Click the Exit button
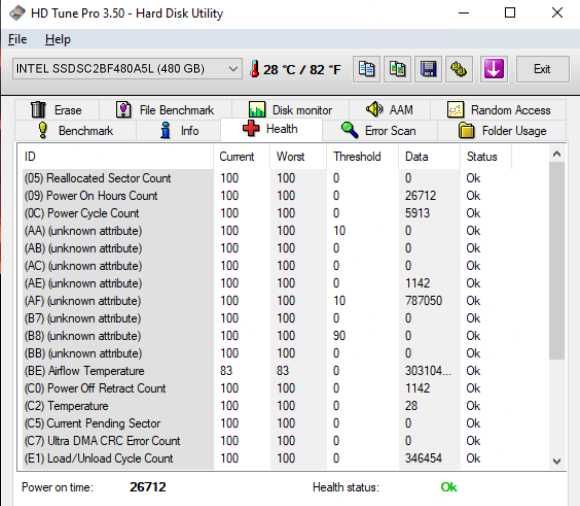Image resolution: width=580 pixels, height=506 pixels. point(542,69)
